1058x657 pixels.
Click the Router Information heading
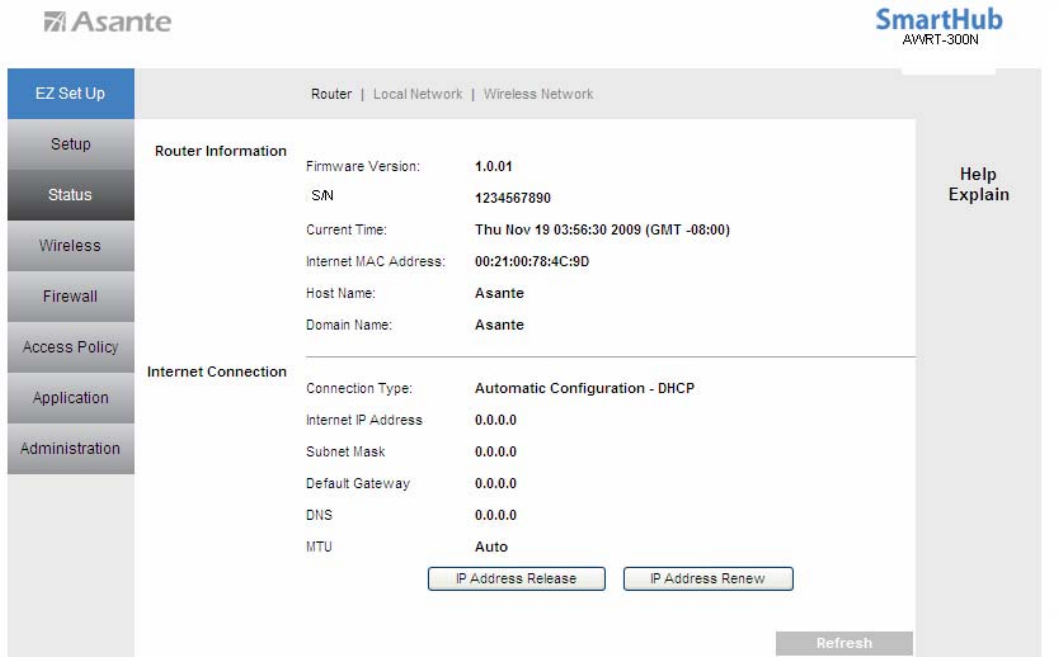tap(221, 150)
